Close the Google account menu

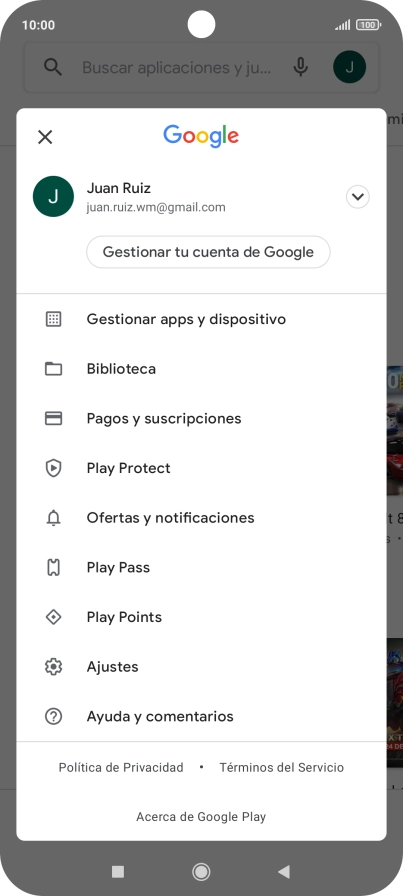[45, 137]
